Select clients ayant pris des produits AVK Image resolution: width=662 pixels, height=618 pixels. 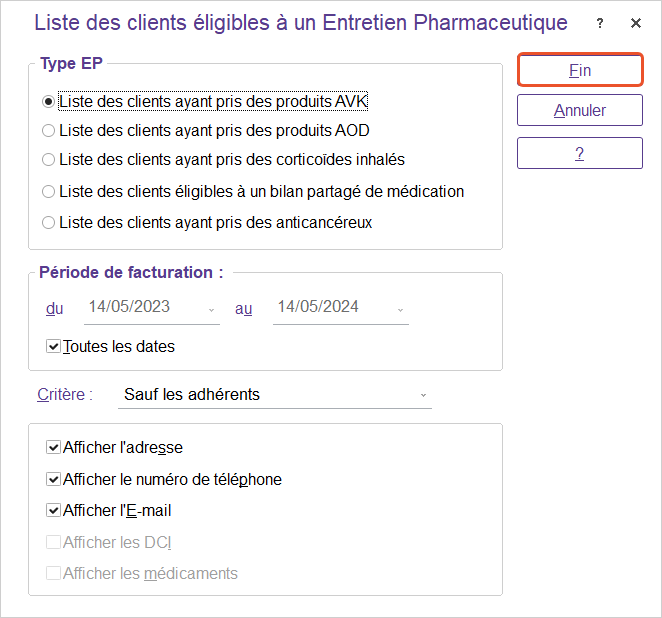[48, 101]
